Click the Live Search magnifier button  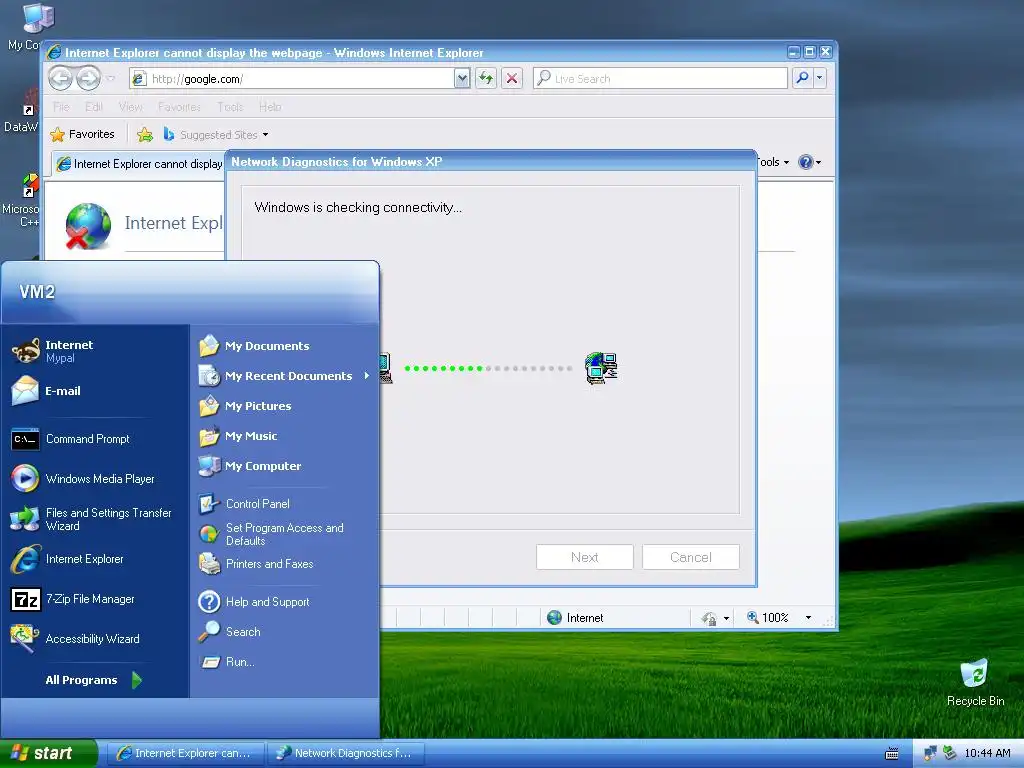pos(802,78)
